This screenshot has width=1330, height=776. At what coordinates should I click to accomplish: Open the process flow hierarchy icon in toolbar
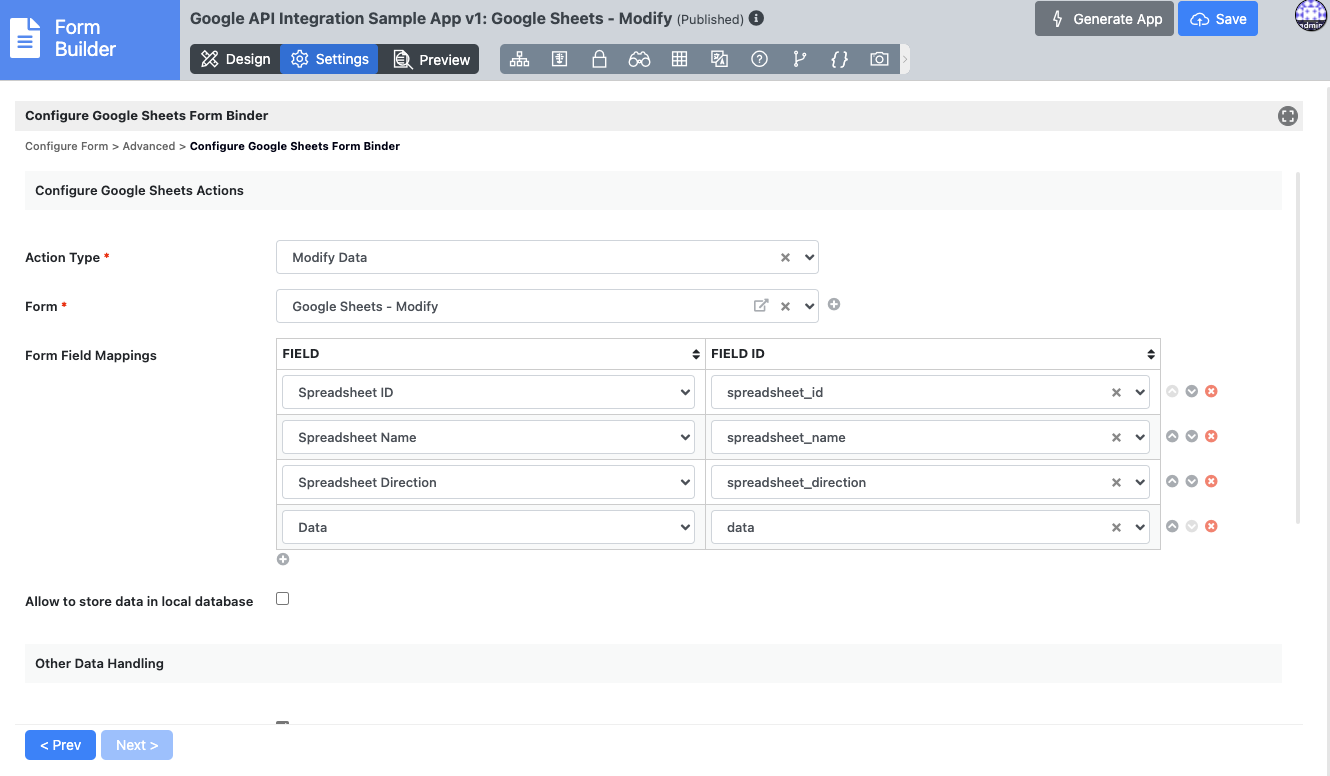(519, 59)
